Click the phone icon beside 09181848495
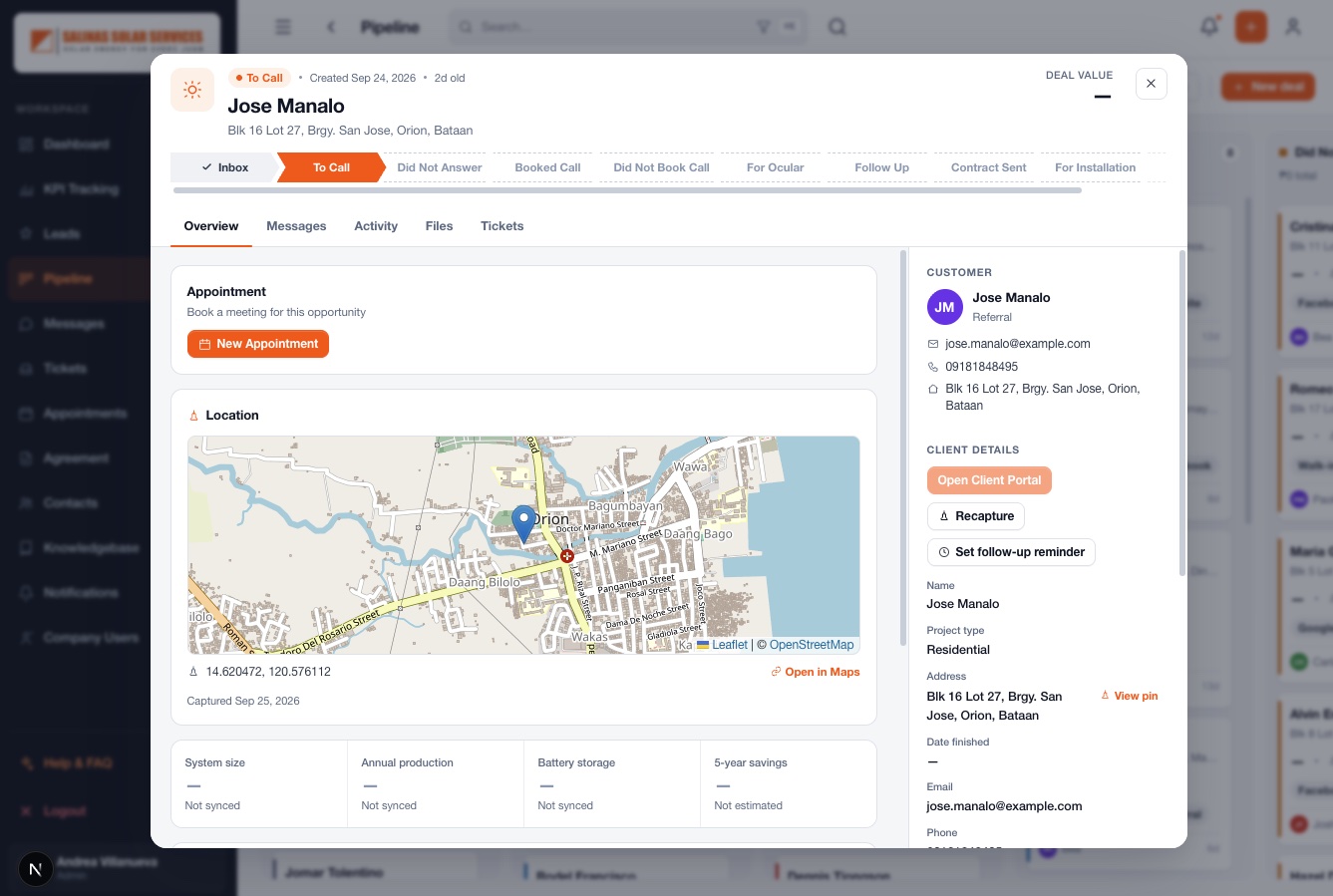Image resolution: width=1333 pixels, height=896 pixels. 933,367
